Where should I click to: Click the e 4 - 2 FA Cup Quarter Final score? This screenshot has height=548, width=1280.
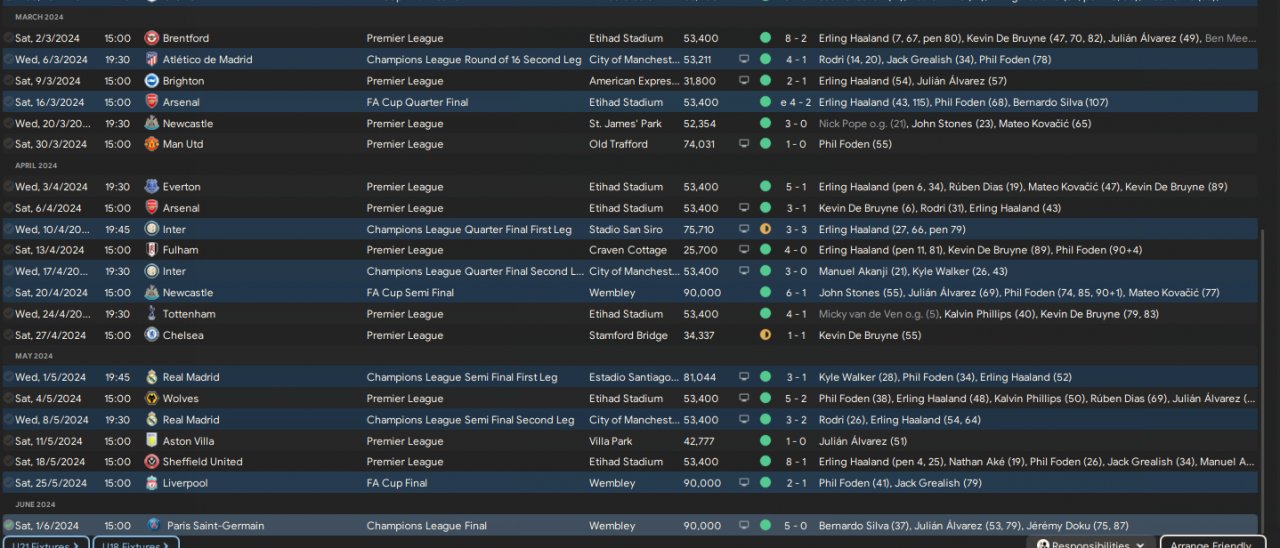point(796,102)
